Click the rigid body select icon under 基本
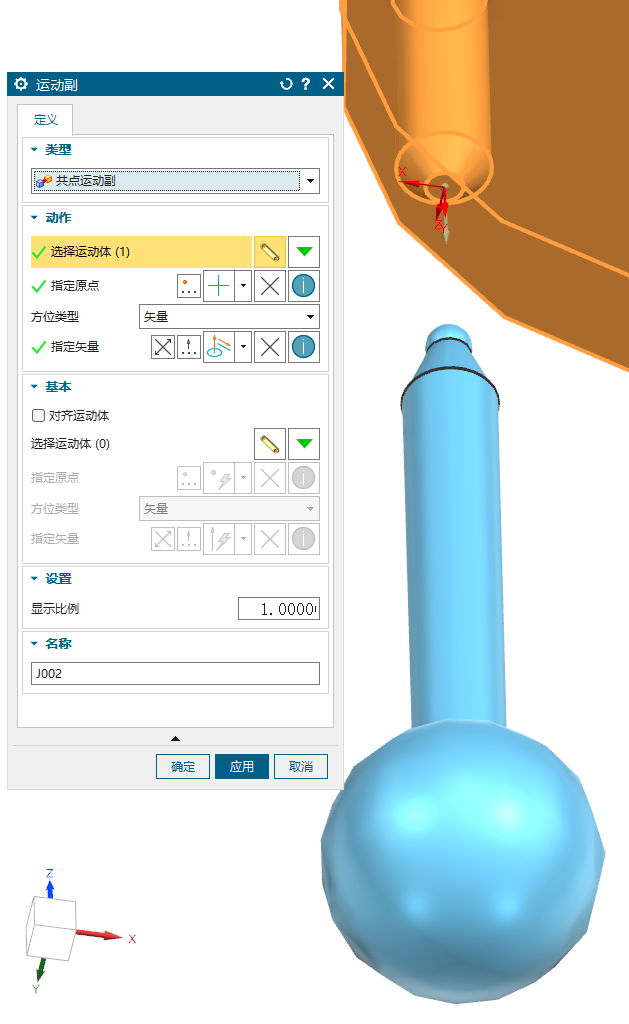Screen dimensions: 629x1024 [270, 444]
